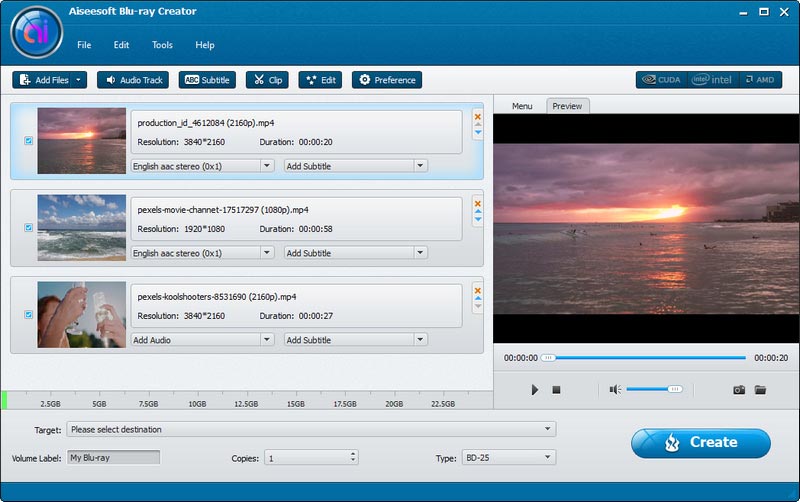
Task: Open the Edit menu
Action: pos(121,45)
